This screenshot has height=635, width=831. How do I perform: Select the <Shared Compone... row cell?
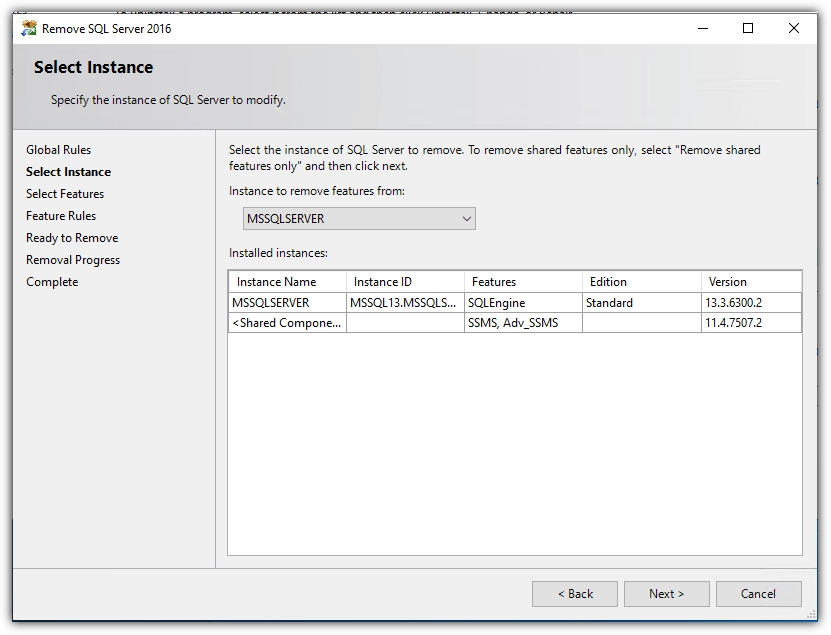coord(287,323)
